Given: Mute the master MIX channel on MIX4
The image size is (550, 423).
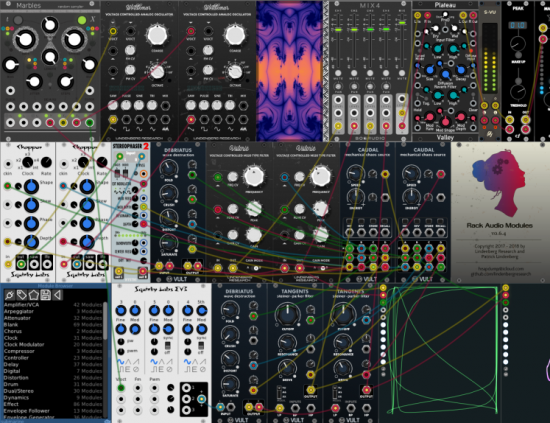Looking at the screenshot, I should (402, 73).
